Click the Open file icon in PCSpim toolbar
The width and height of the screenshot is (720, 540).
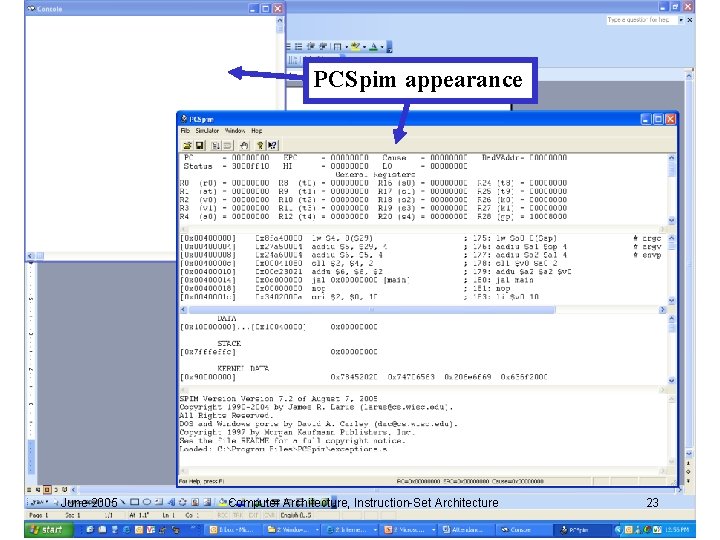click(x=187, y=146)
